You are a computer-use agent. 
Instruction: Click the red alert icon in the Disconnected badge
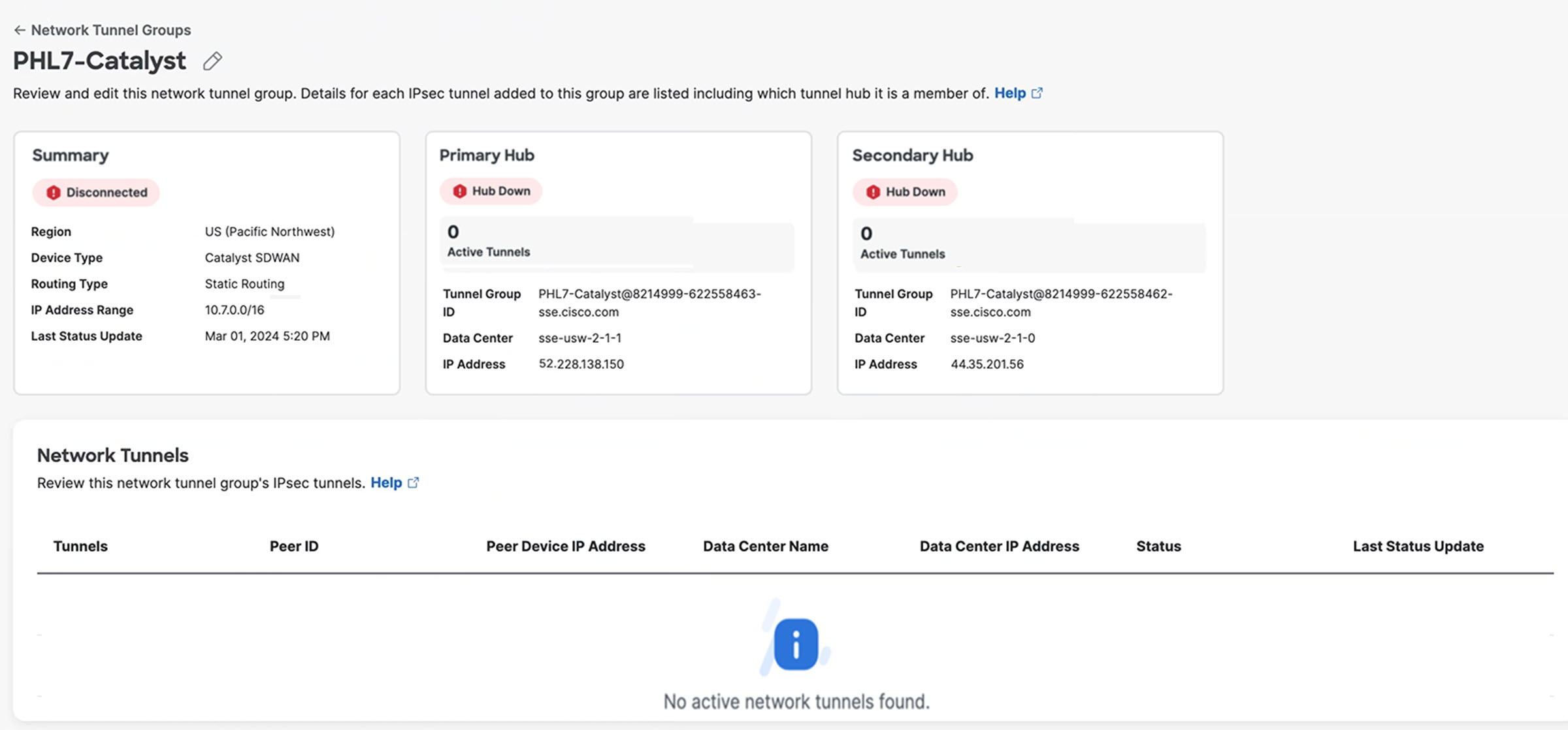tap(54, 193)
